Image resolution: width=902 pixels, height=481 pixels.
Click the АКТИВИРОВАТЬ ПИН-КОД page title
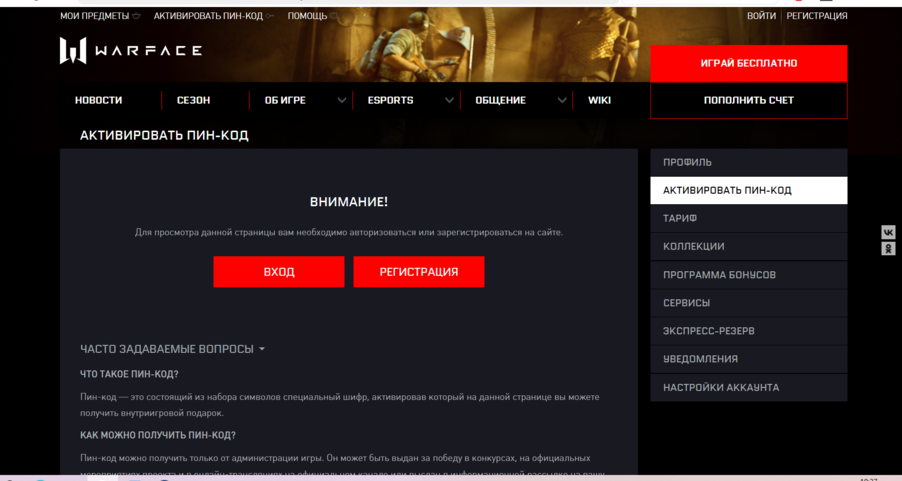click(164, 135)
